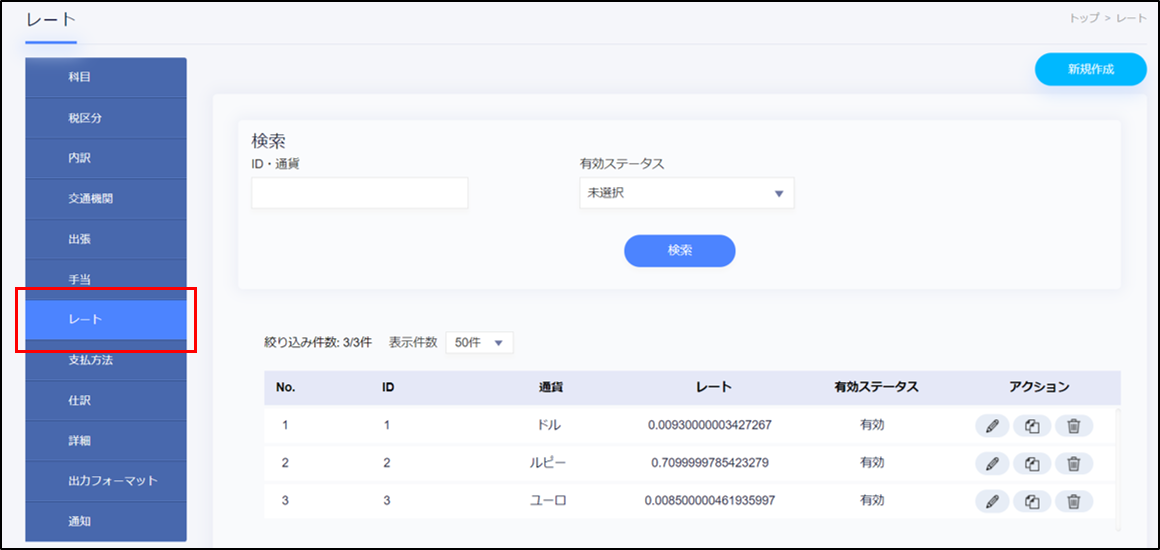This screenshot has width=1160, height=550.
Task: Expand the 表示件数 50件 dropdown
Action: click(479, 343)
